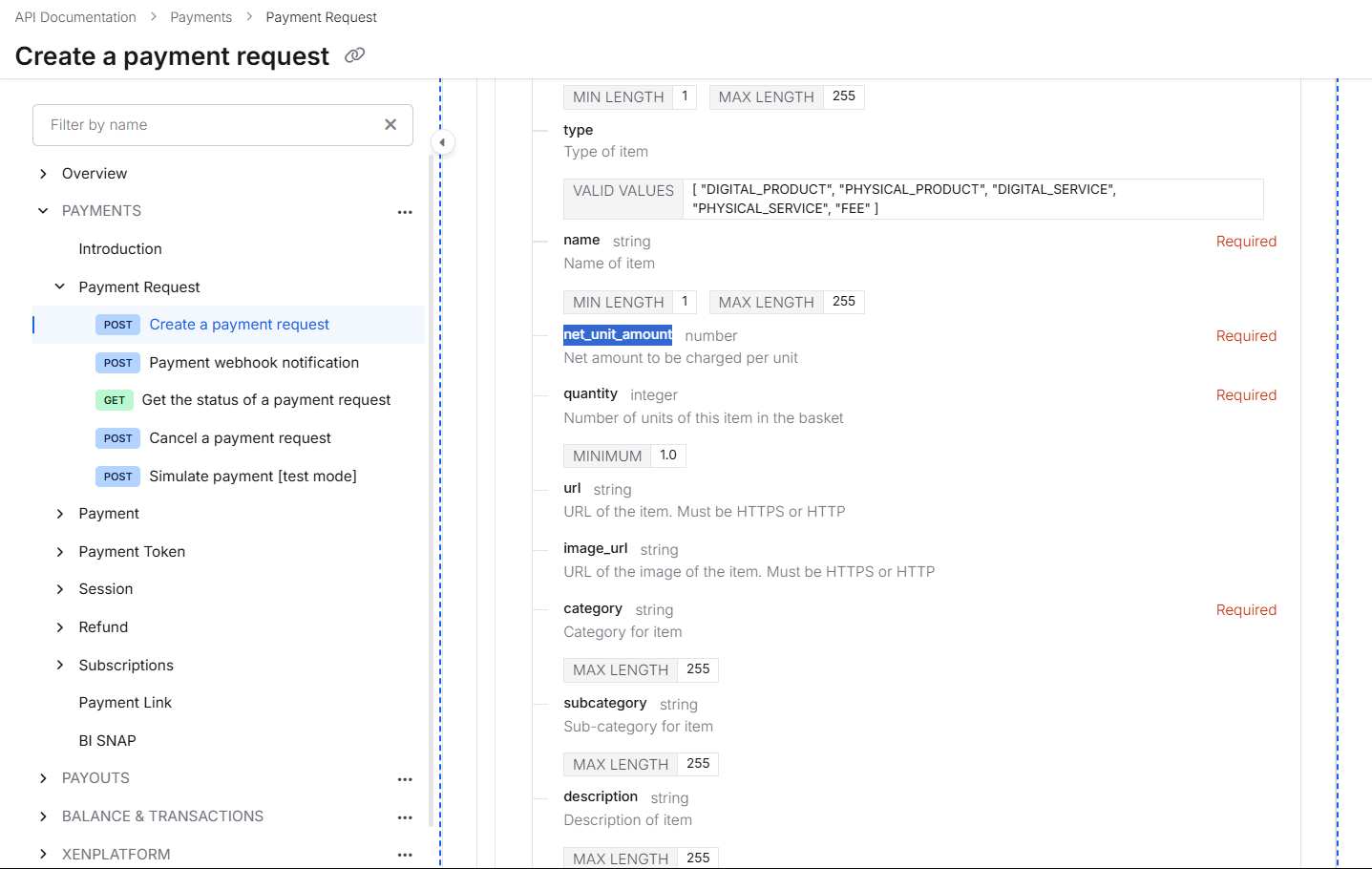Open the BI SNAP page

click(x=107, y=741)
